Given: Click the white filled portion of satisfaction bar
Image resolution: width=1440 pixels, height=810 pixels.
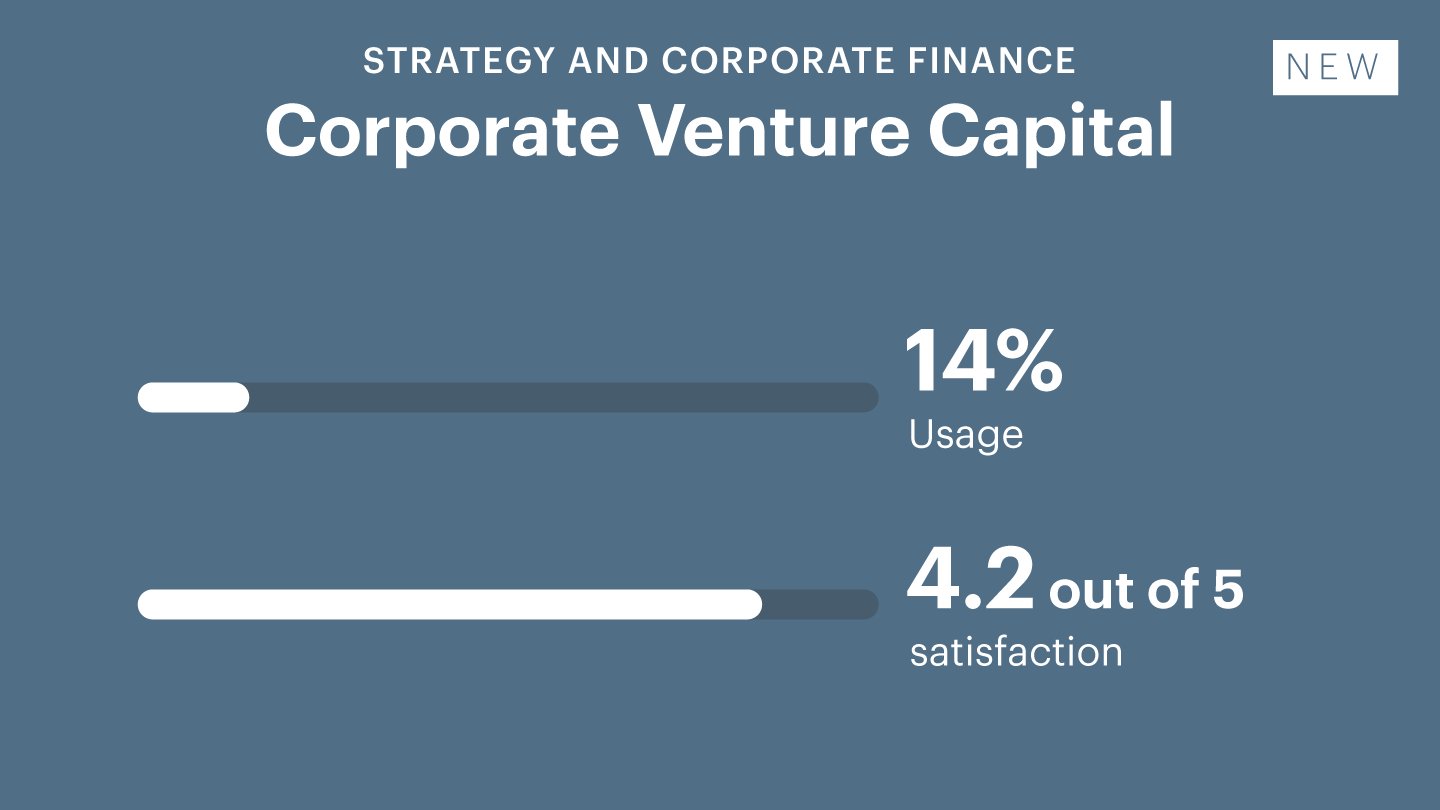Looking at the screenshot, I should [450, 604].
